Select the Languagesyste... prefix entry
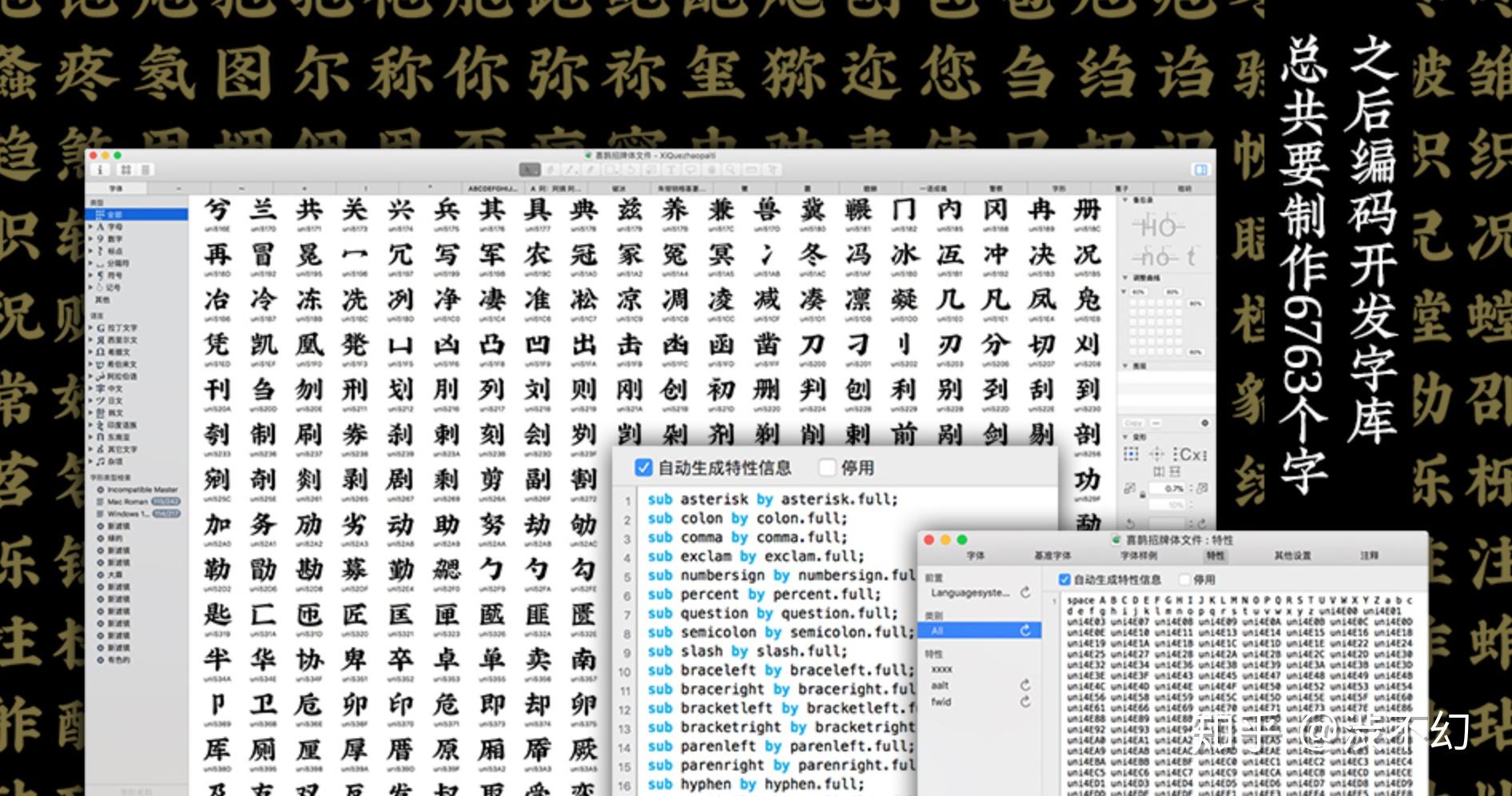 tap(970, 592)
